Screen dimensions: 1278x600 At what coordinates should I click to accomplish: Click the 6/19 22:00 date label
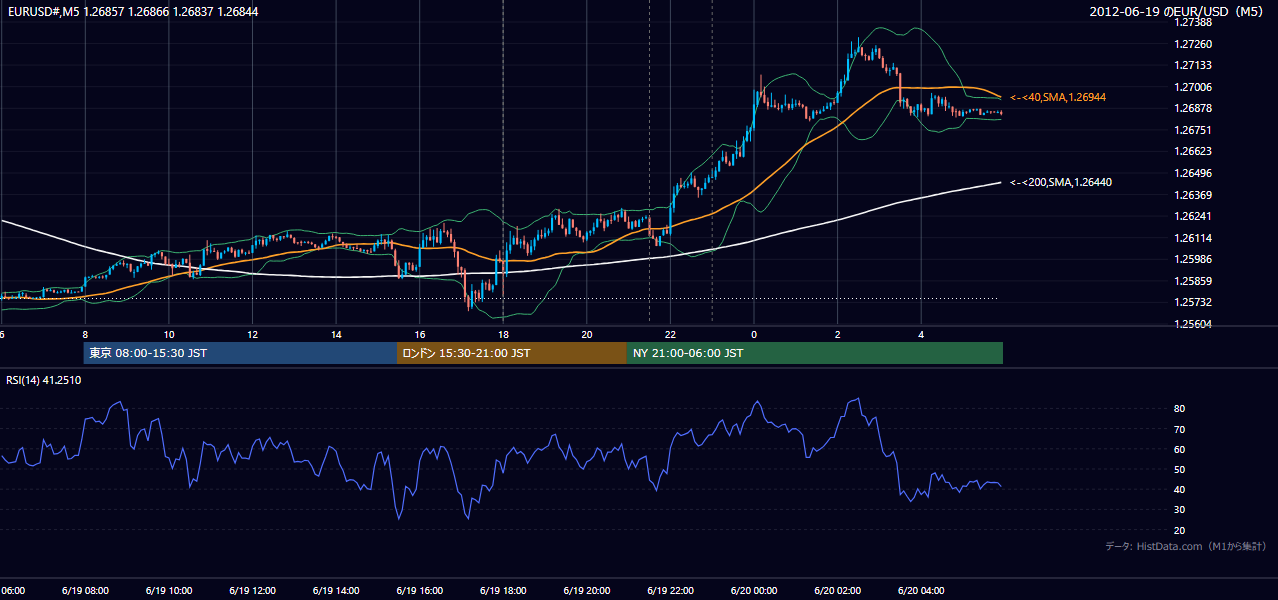670,590
